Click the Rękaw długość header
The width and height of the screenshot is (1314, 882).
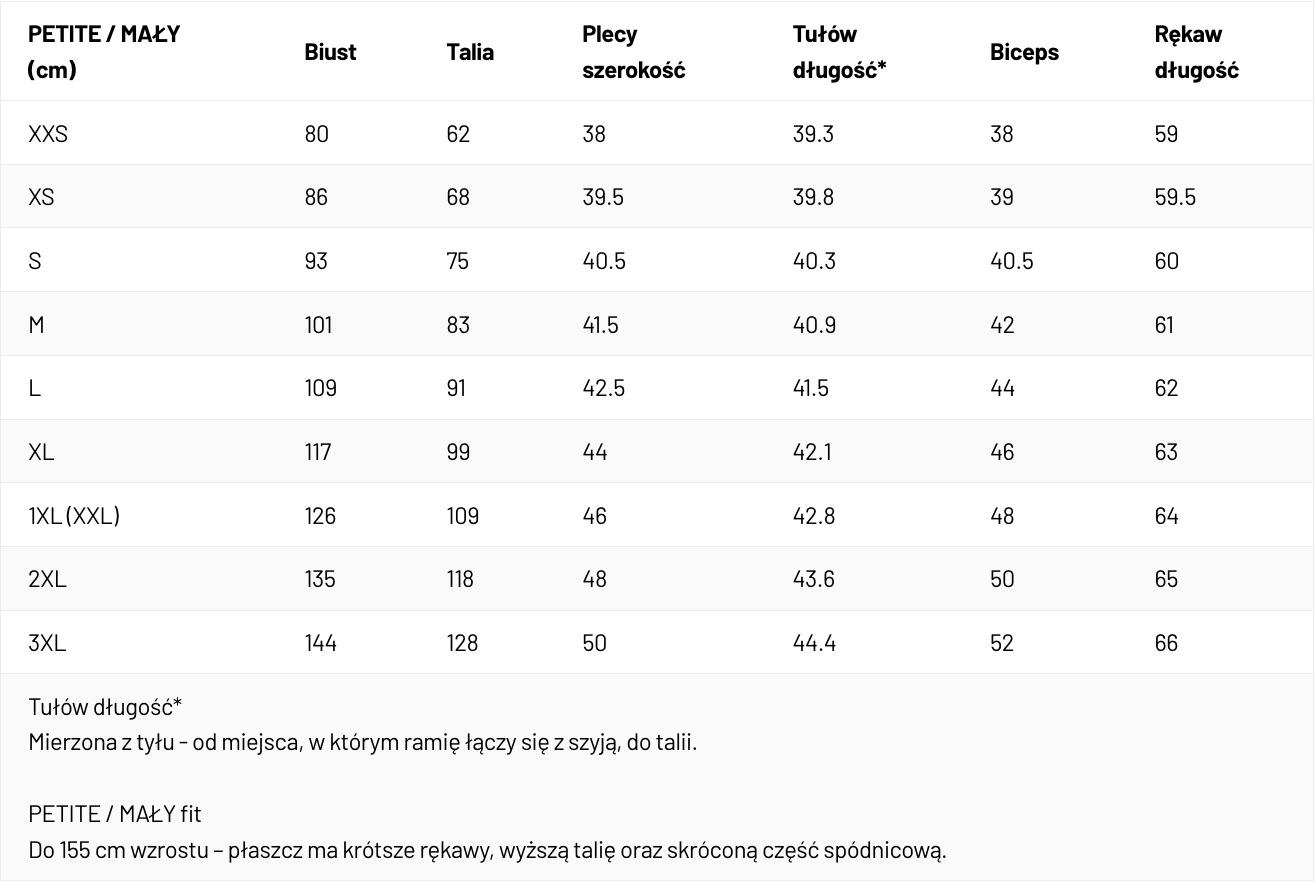pyautogui.click(x=1196, y=52)
